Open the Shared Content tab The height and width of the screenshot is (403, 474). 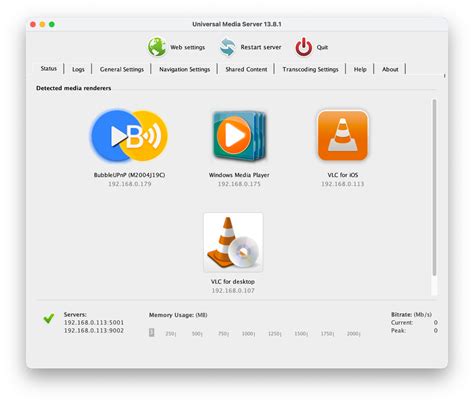246,69
